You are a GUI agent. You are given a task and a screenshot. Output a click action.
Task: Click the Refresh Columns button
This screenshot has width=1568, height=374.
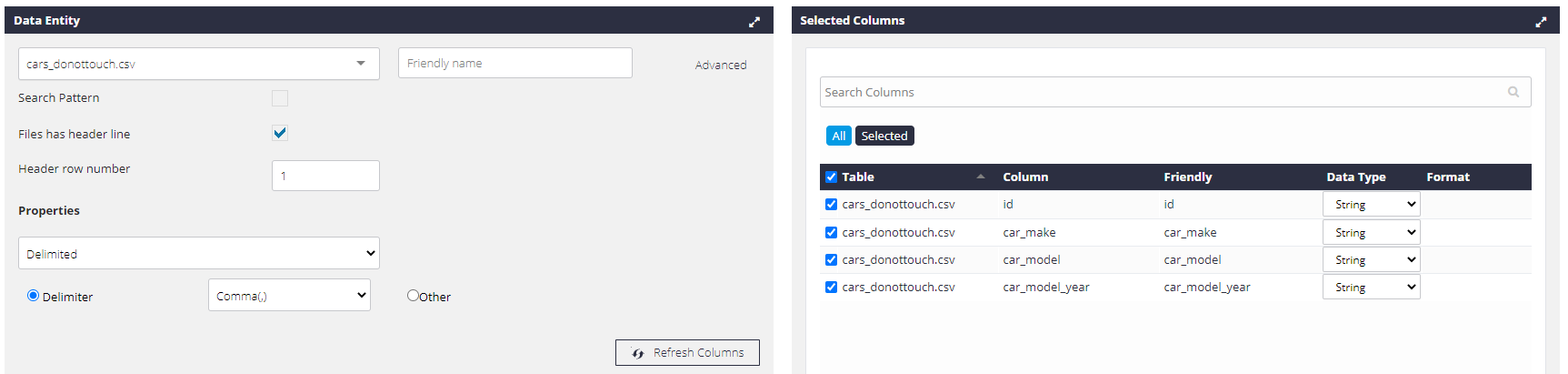coord(687,352)
